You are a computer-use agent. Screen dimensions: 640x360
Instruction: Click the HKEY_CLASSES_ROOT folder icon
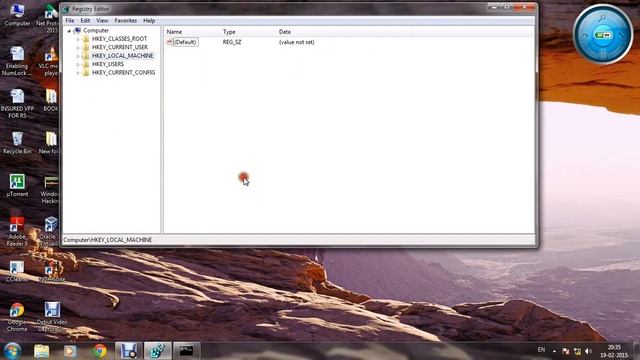(x=86, y=39)
